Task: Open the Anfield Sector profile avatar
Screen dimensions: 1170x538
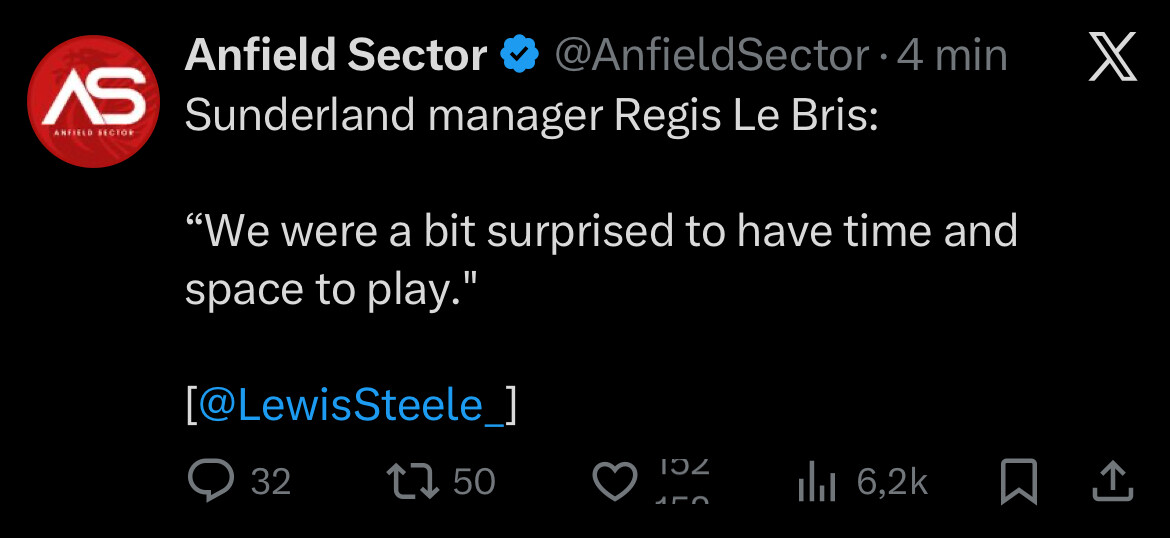Action: (x=92, y=101)
